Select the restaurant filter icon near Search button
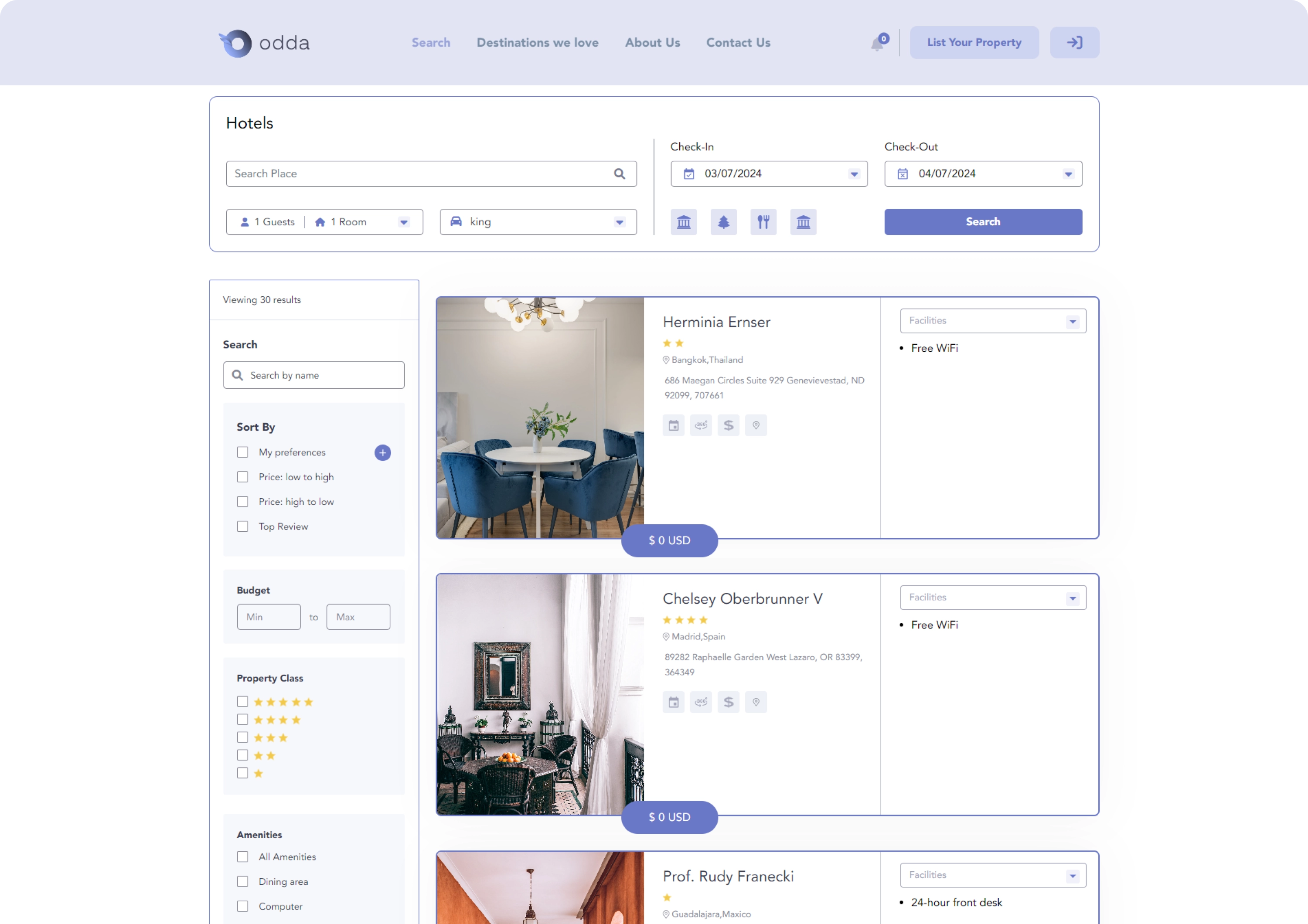The image size is (1308, 924). (763, 222)
